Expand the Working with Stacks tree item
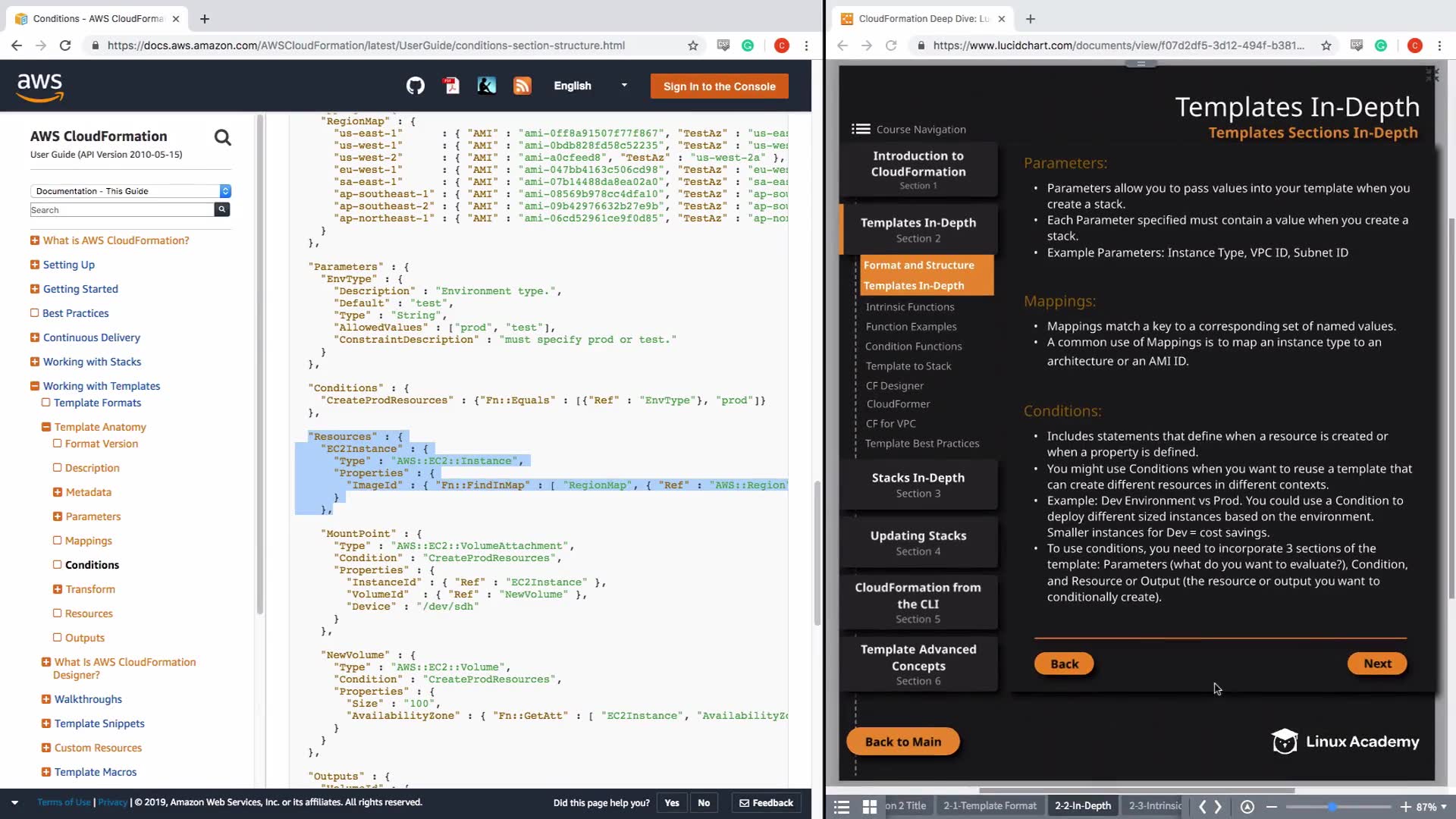The height and width of the screenshot is (819, 1456). (34, 362)
